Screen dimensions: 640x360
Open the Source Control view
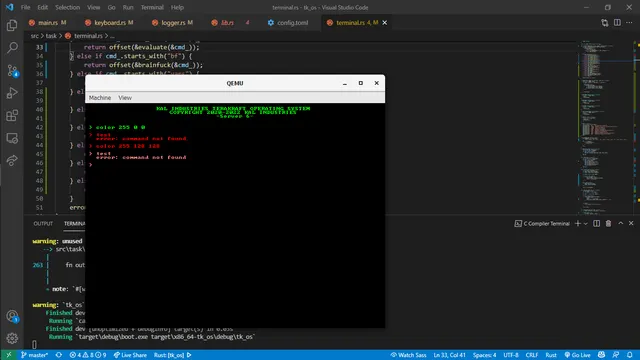(12, 71)
